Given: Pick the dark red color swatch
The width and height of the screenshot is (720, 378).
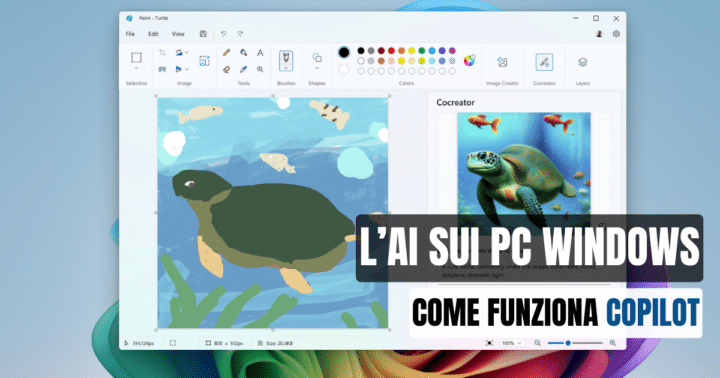Looking at the screenshot, I should tap(381, 51).
